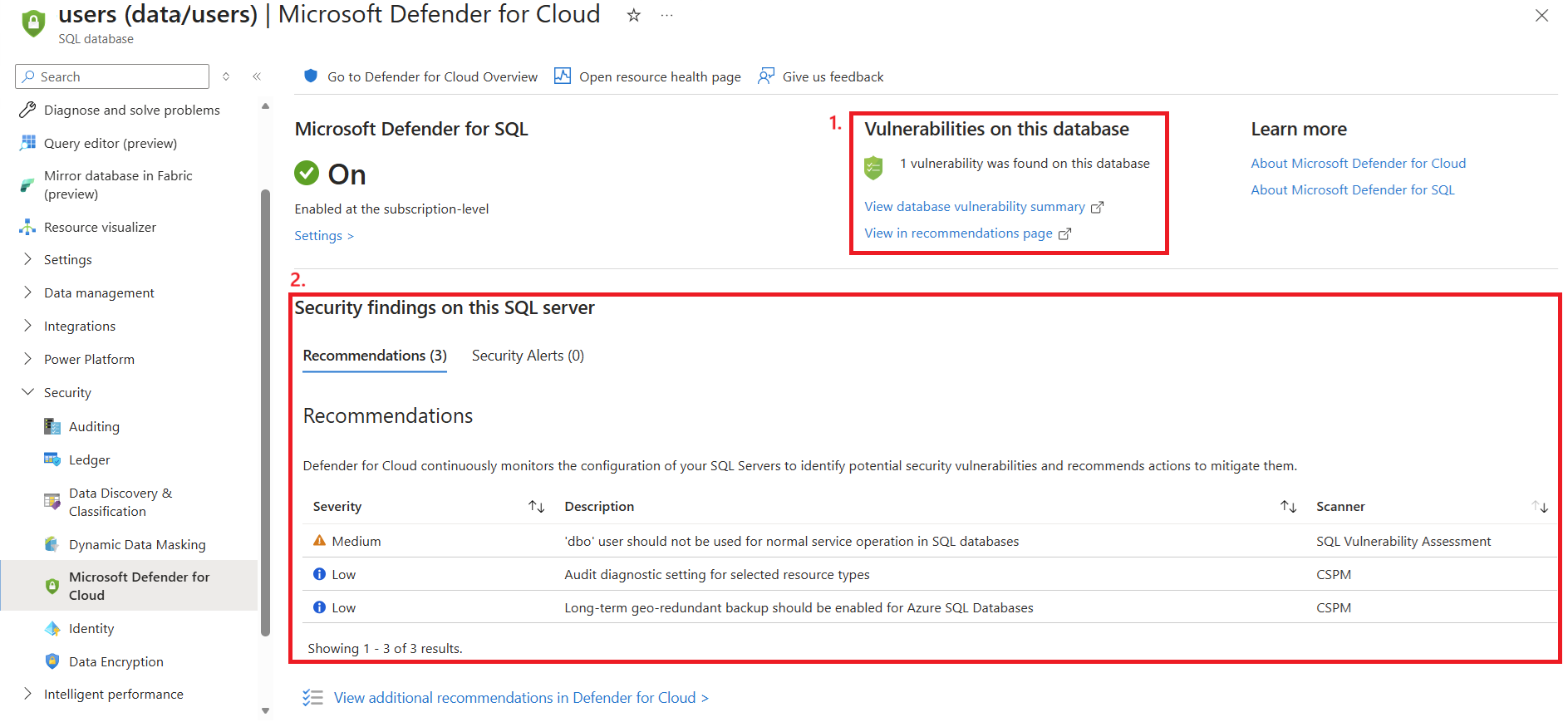Click the green shield vulnerability icon
1568x722 pixels.
(873, 167)
